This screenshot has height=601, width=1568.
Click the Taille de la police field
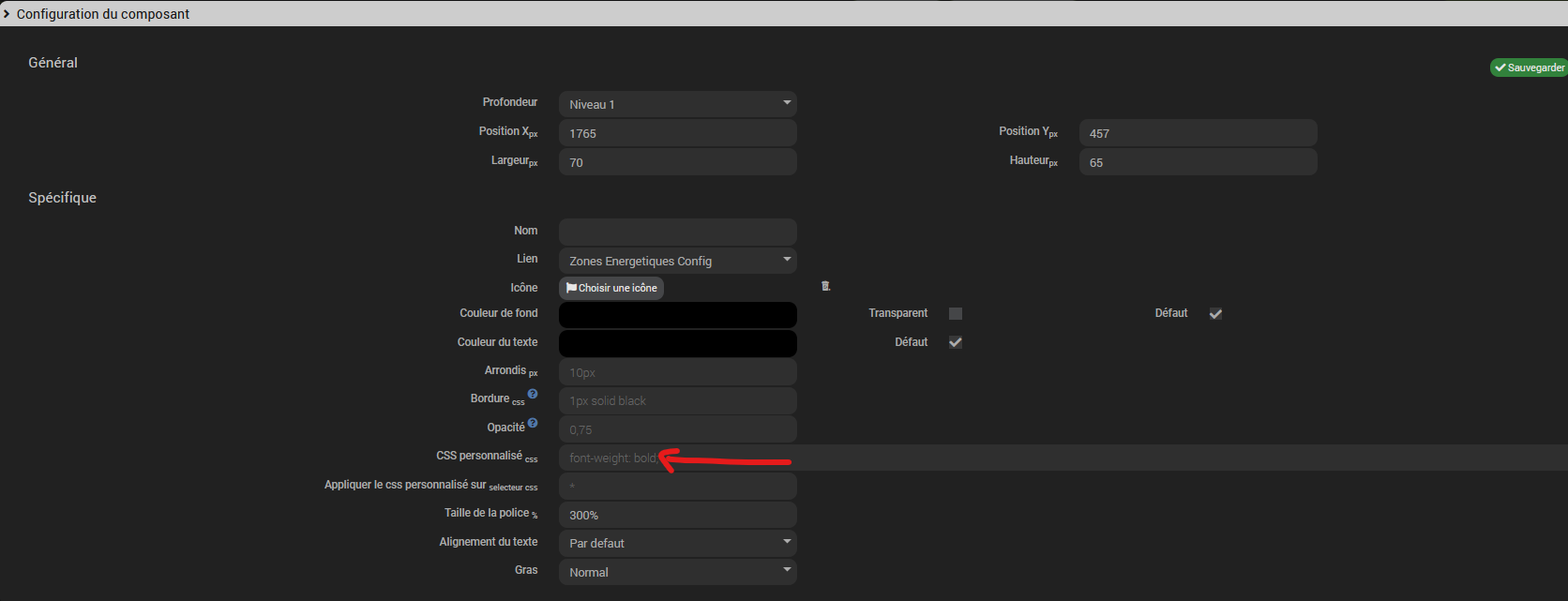(x=677, y=515)
